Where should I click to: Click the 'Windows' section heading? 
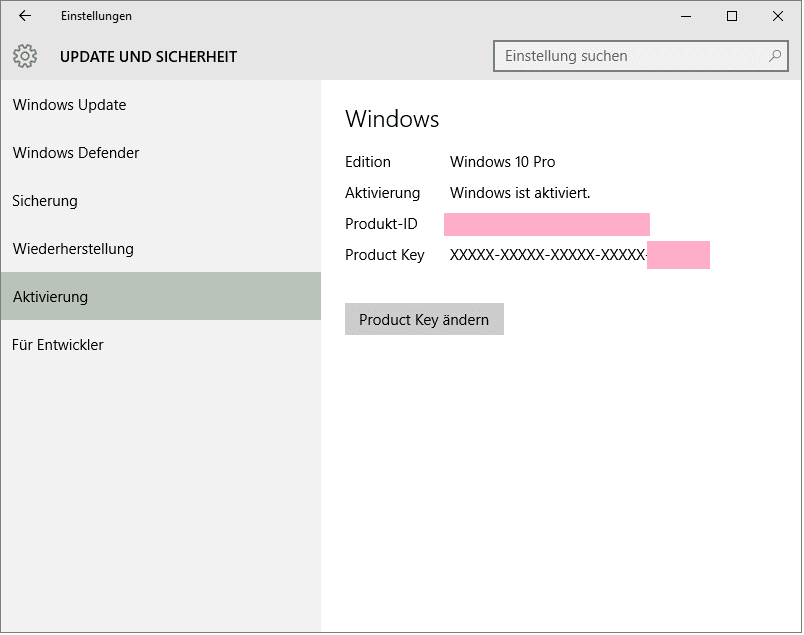pos(392,119)
